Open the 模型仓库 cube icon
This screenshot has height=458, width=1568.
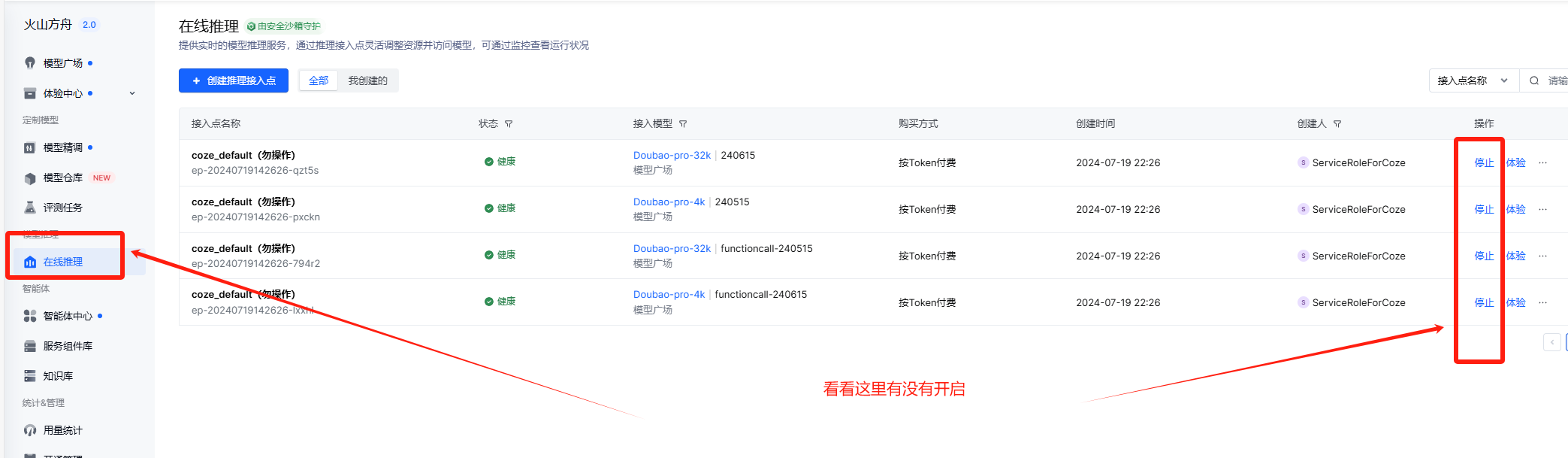click(30, 178)
